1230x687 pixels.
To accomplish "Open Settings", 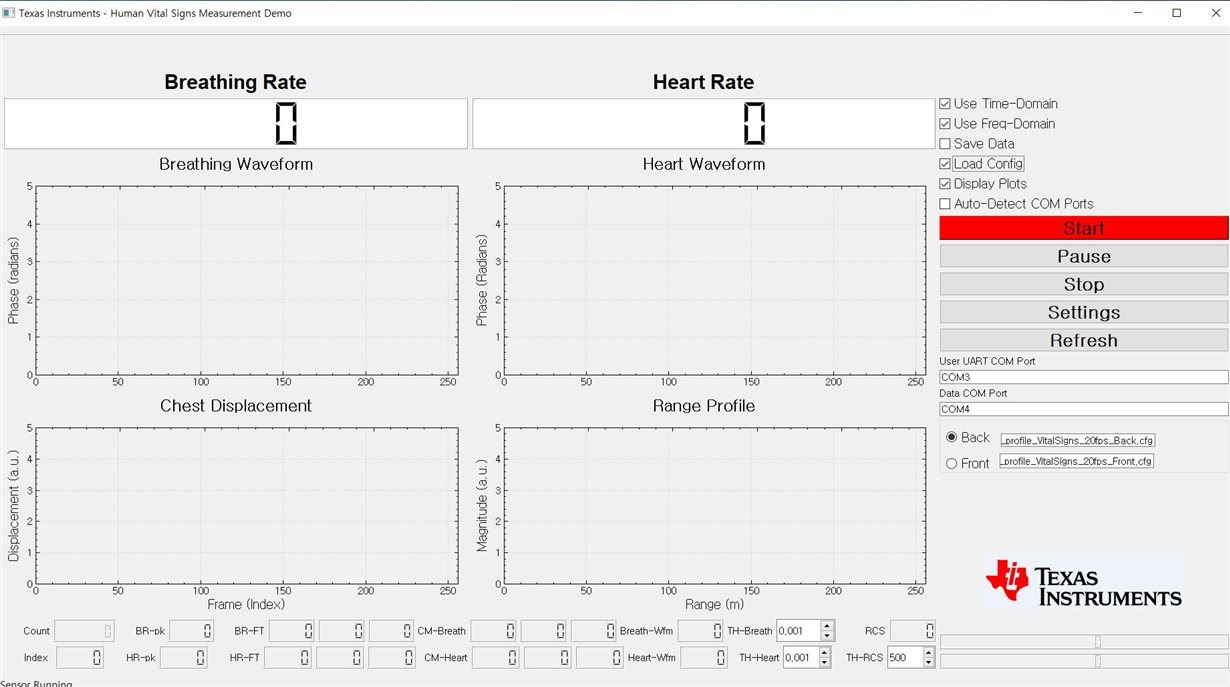I will 1084,312.
